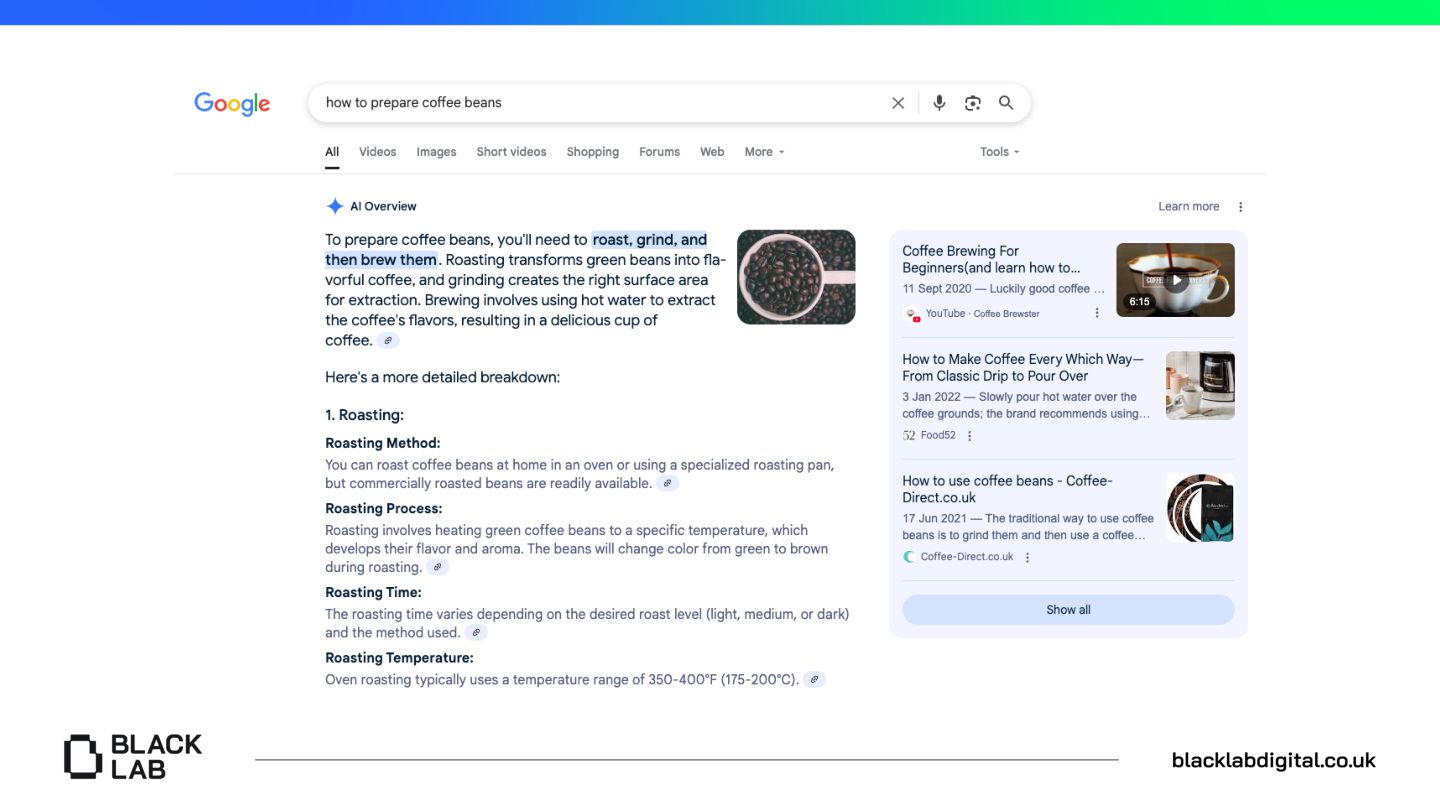Click source link icon after Roasting Method text

pos(667,484)
